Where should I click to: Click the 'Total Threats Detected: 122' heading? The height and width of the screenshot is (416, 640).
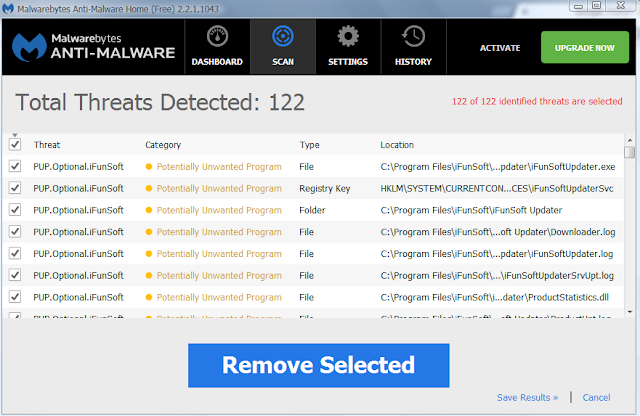(160, 102)
